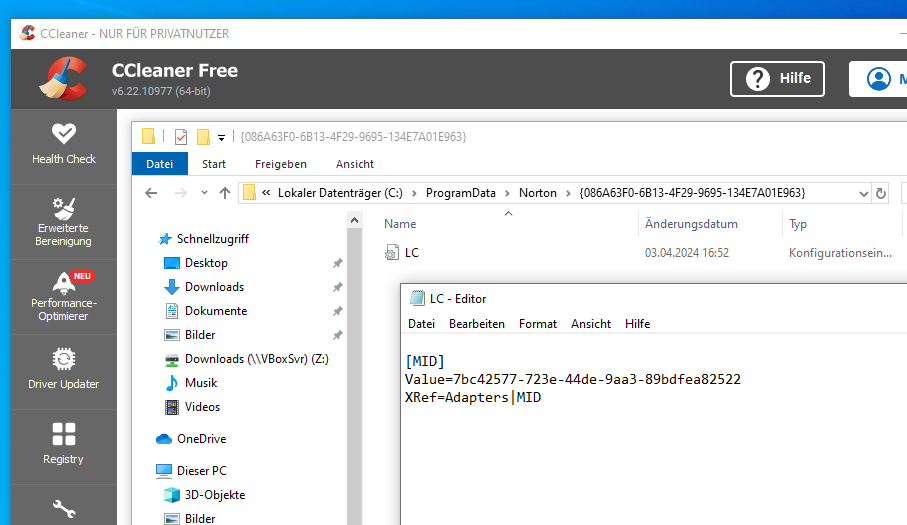Go back in Explorer navigation
Screen dimensions: 907x525
(x=151, y=193)
